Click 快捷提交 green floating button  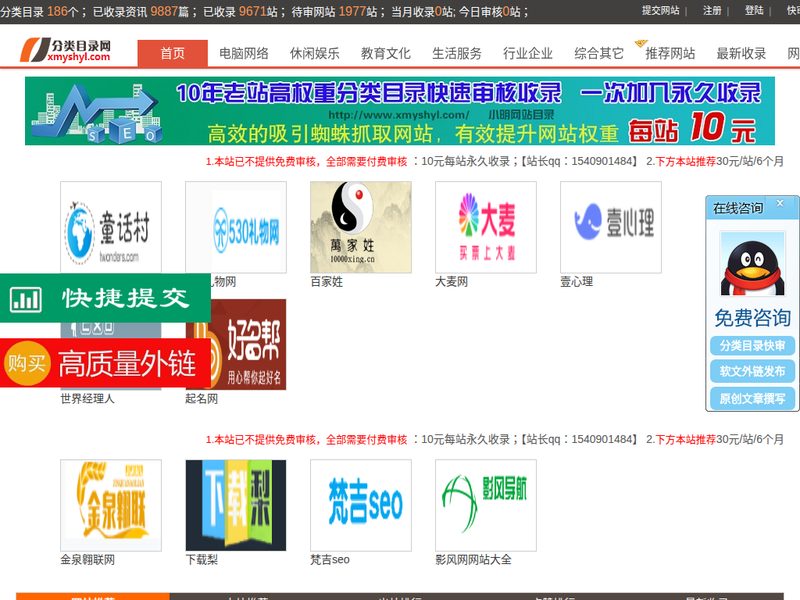105,298
